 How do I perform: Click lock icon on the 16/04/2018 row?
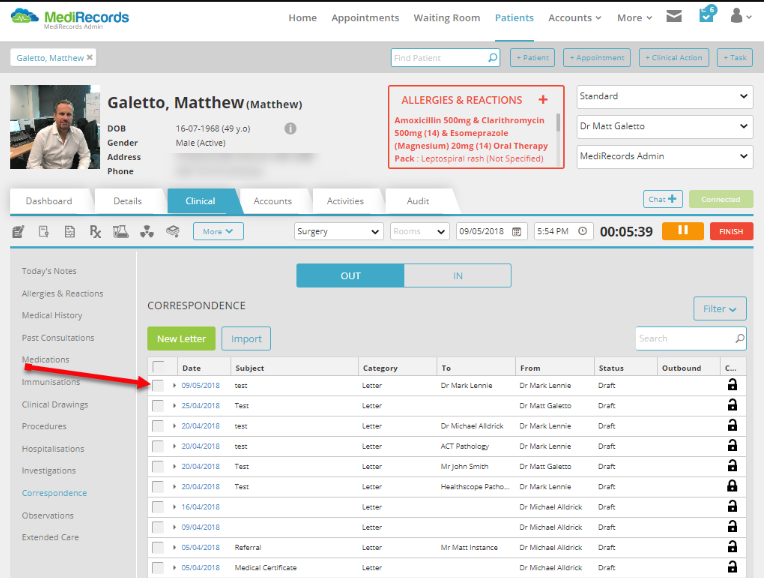coord(732,506)
